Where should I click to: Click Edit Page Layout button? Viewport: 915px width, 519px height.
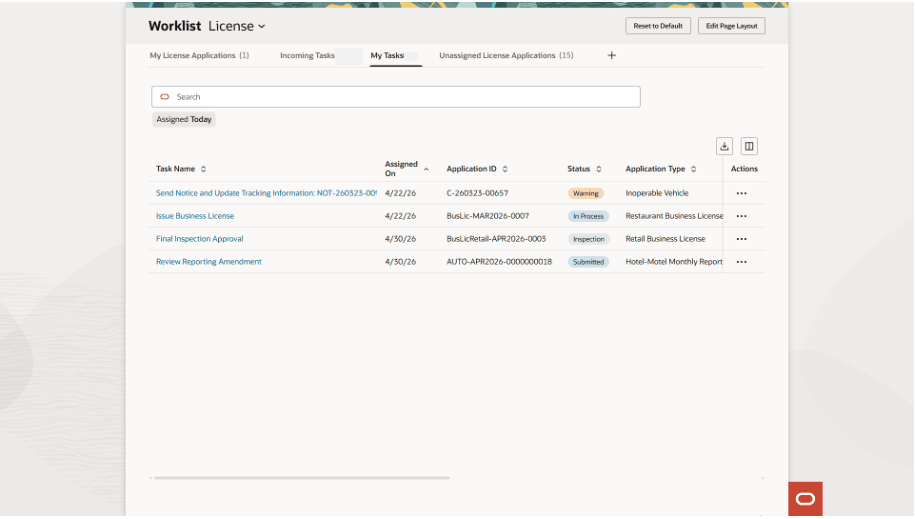pyautogui.click(x=732, y=26)
